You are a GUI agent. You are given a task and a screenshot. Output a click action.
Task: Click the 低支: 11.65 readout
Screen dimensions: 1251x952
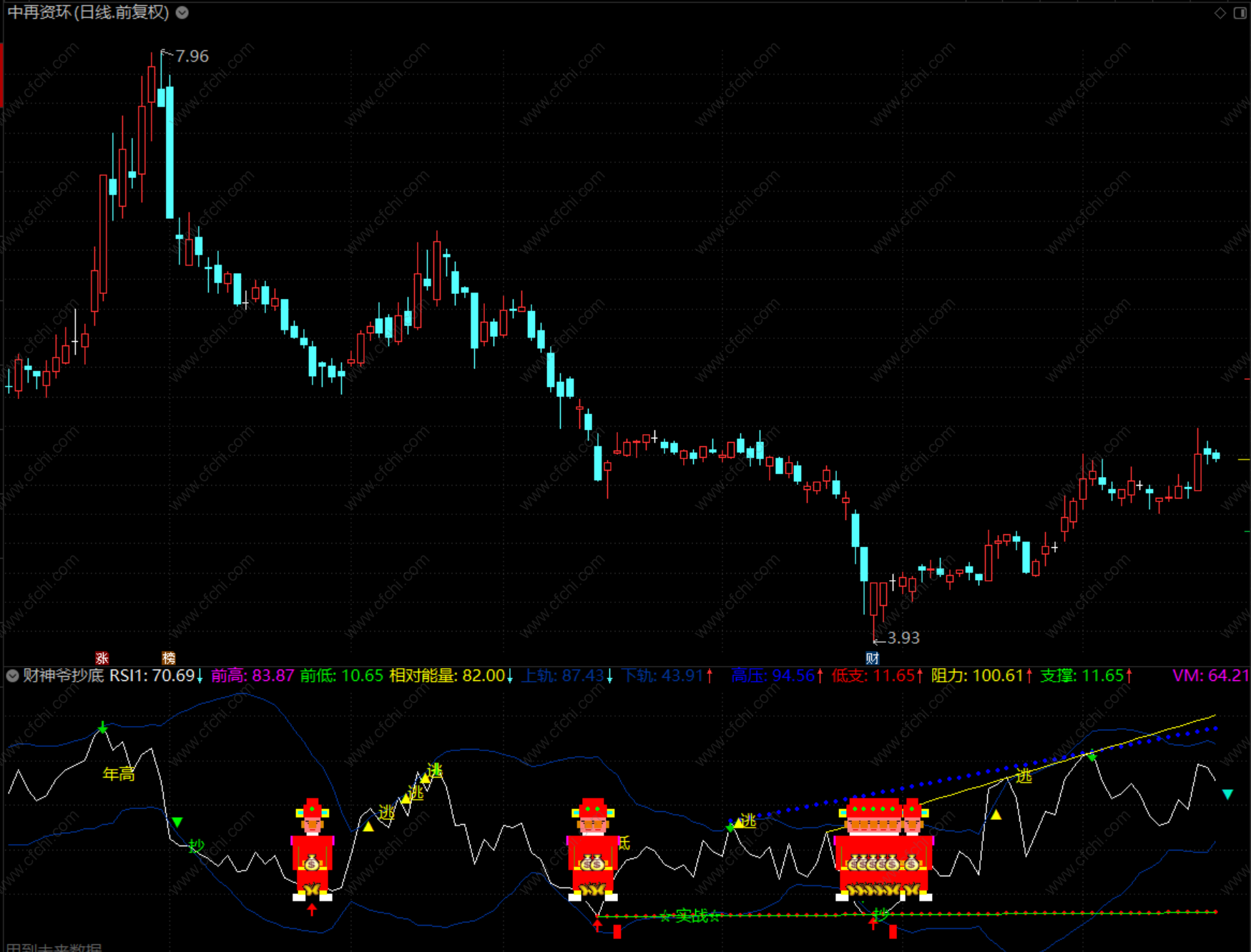tap(873, 675)
